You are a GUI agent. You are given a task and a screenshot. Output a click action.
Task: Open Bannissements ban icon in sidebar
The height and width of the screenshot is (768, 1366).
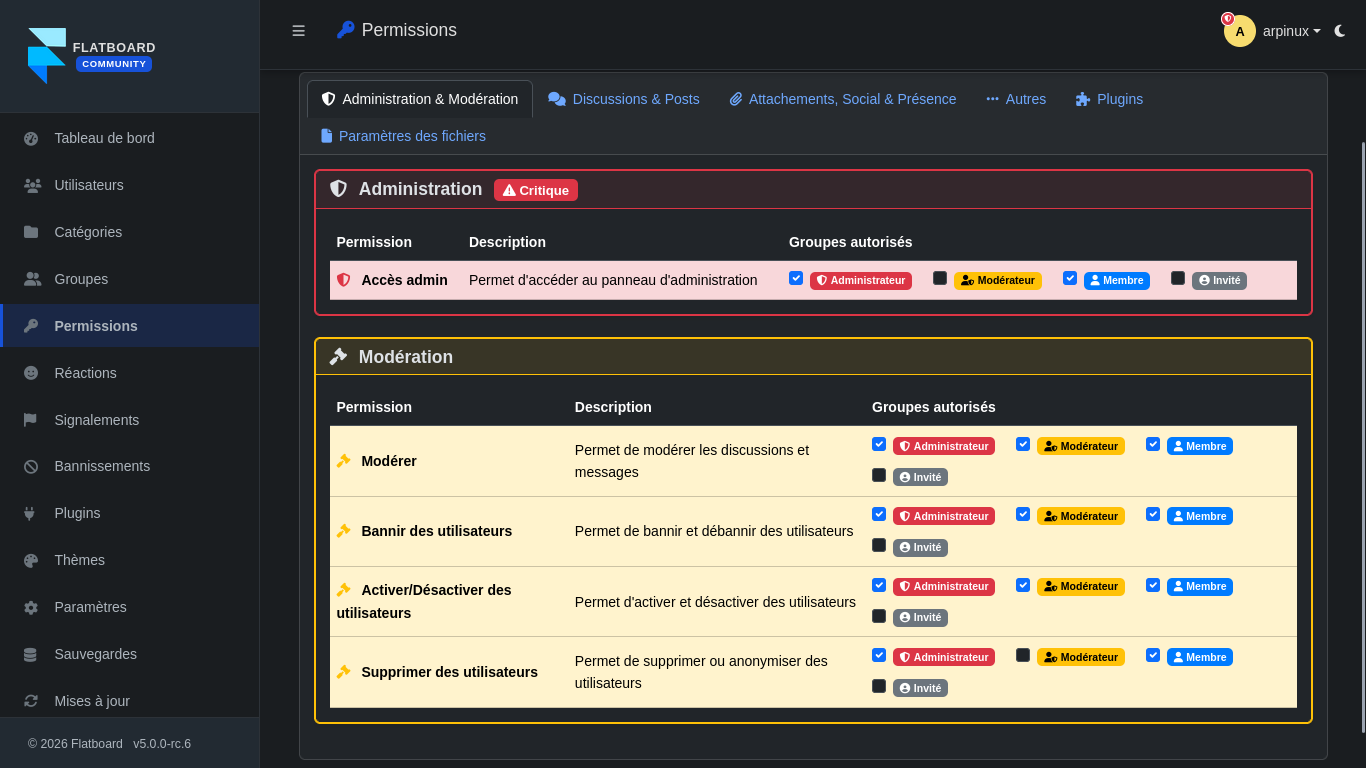click(x=31, y=467)
